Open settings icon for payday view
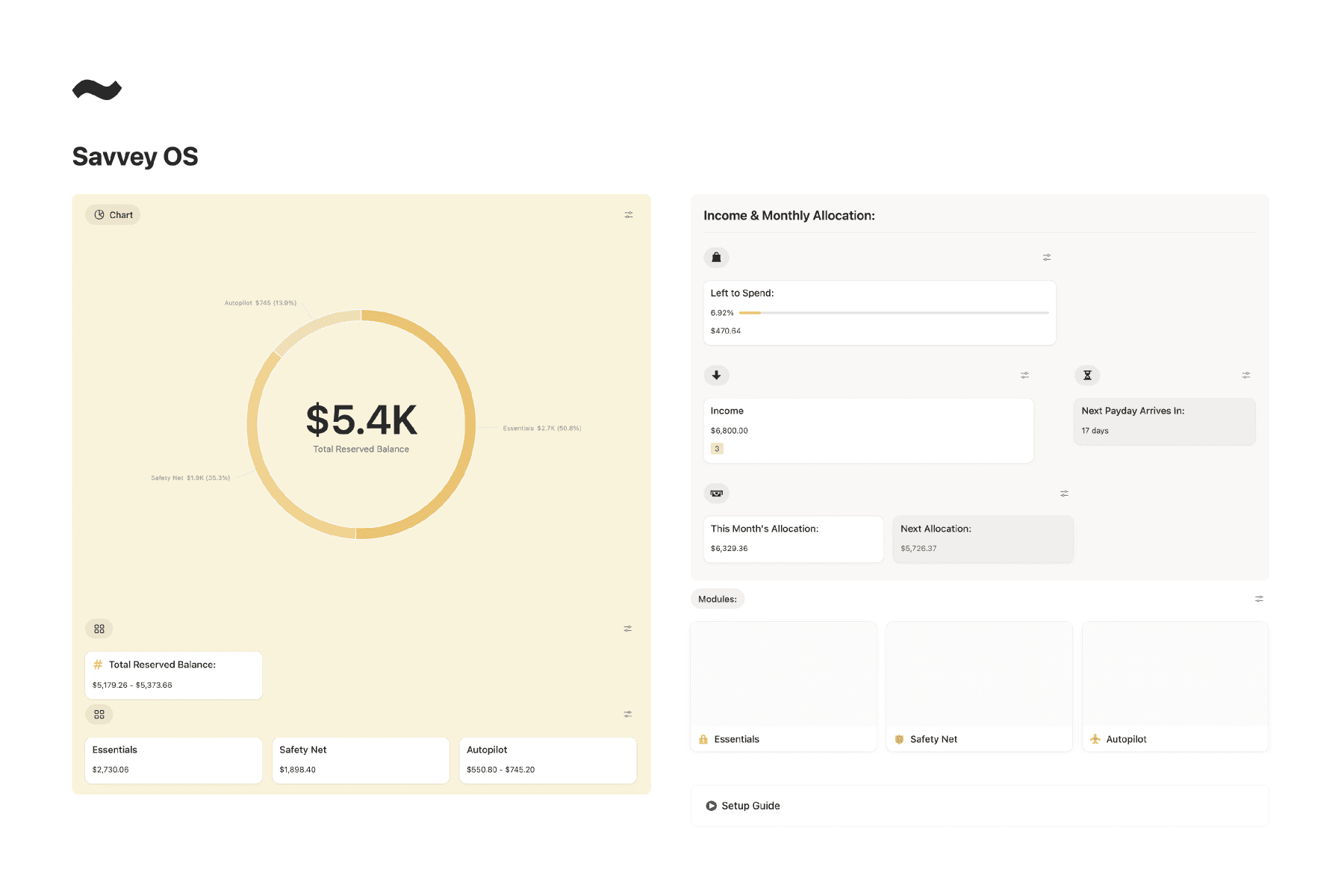Viewport: 1344px width, 896px height. (1245, 376)
